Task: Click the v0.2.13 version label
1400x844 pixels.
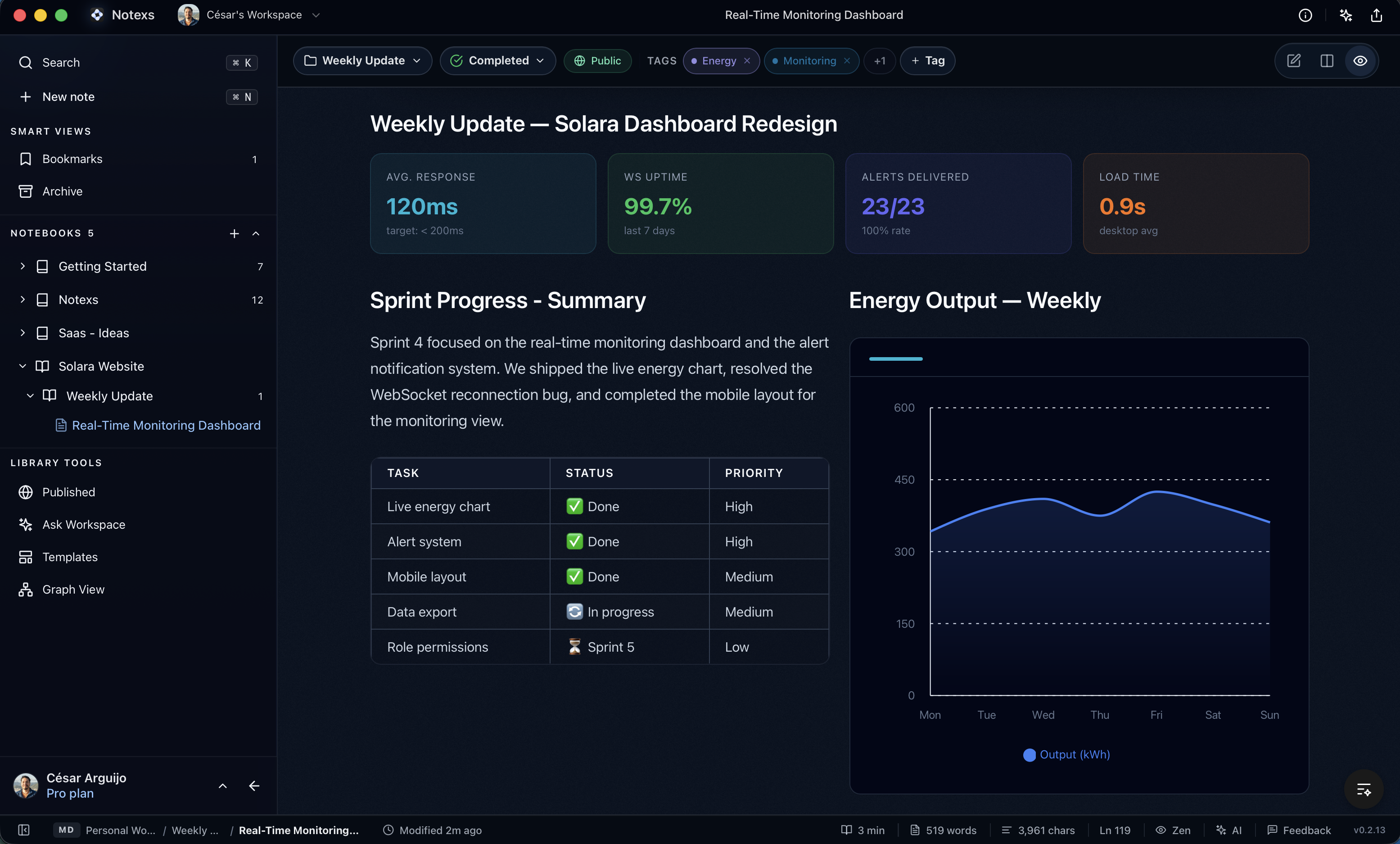Action: [1369, 830]
